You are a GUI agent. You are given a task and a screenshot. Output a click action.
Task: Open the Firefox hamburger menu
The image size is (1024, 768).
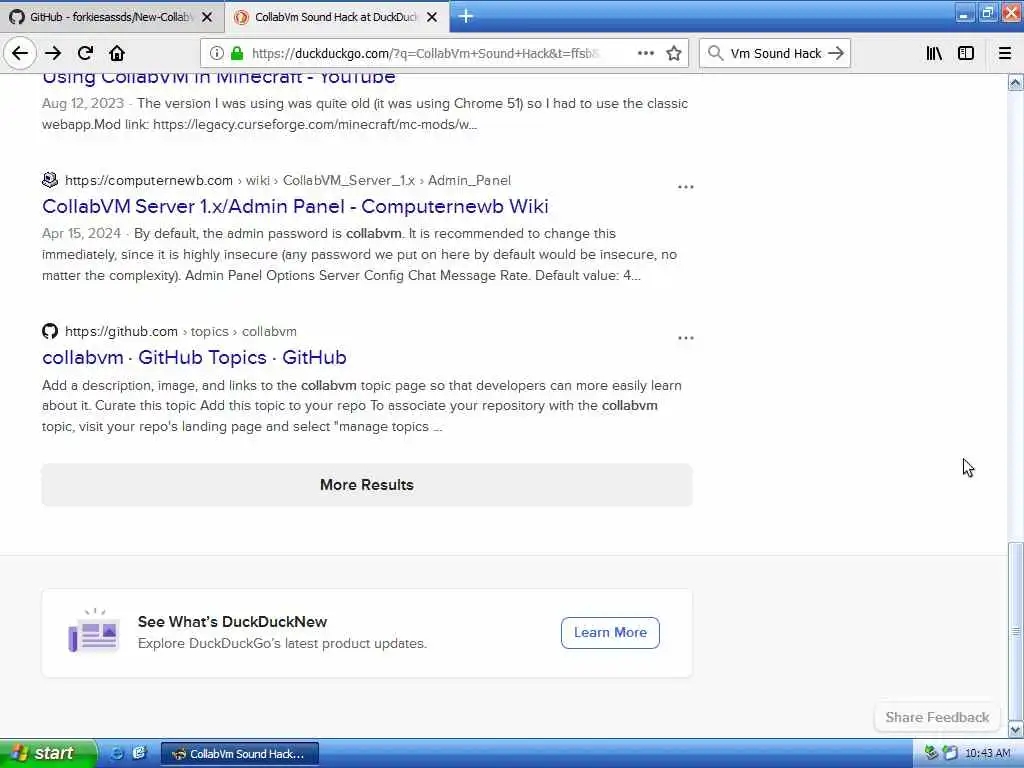click(x=1004, y=53)
